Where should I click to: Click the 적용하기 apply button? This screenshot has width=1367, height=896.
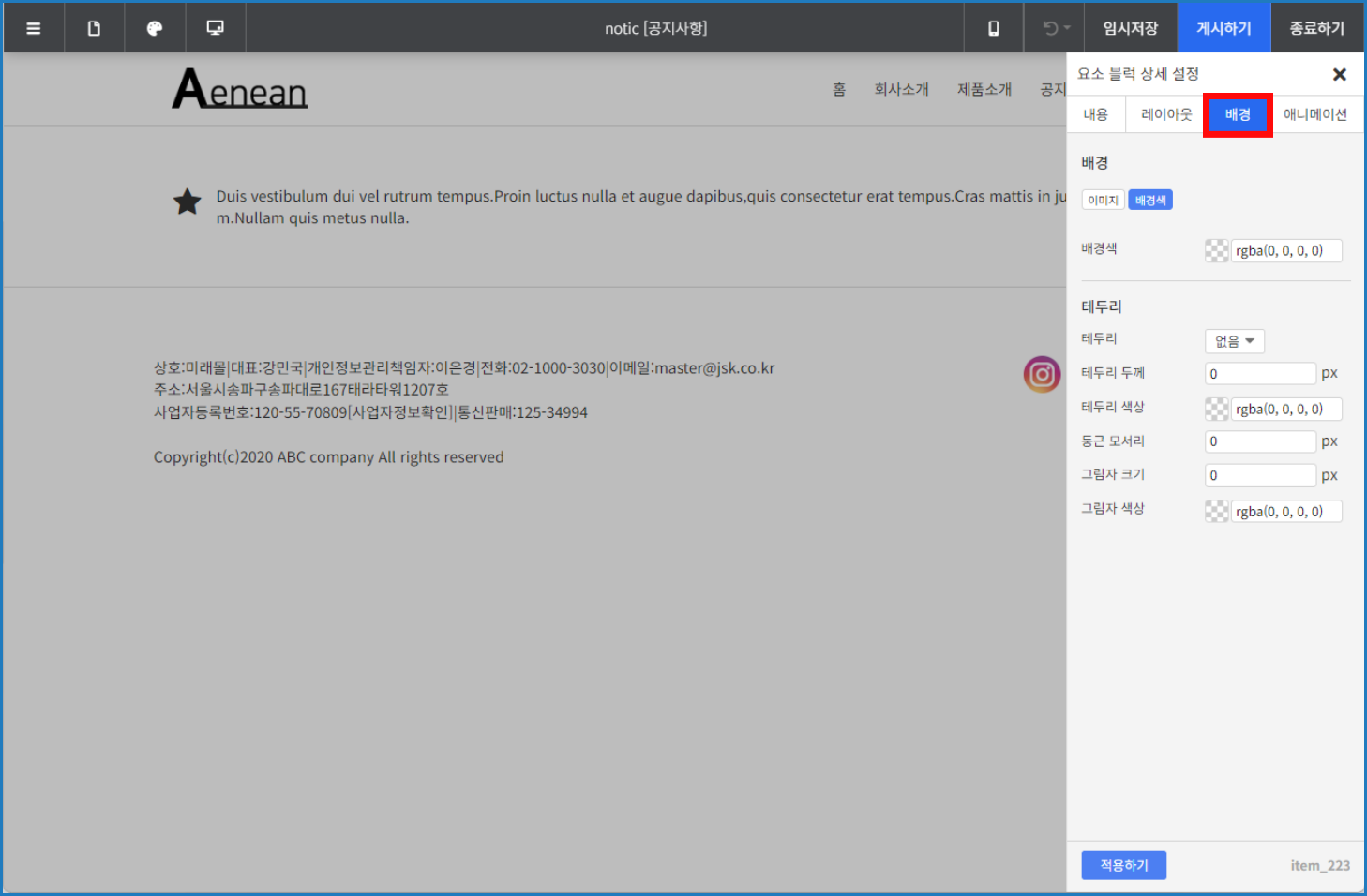[1124, 864]
